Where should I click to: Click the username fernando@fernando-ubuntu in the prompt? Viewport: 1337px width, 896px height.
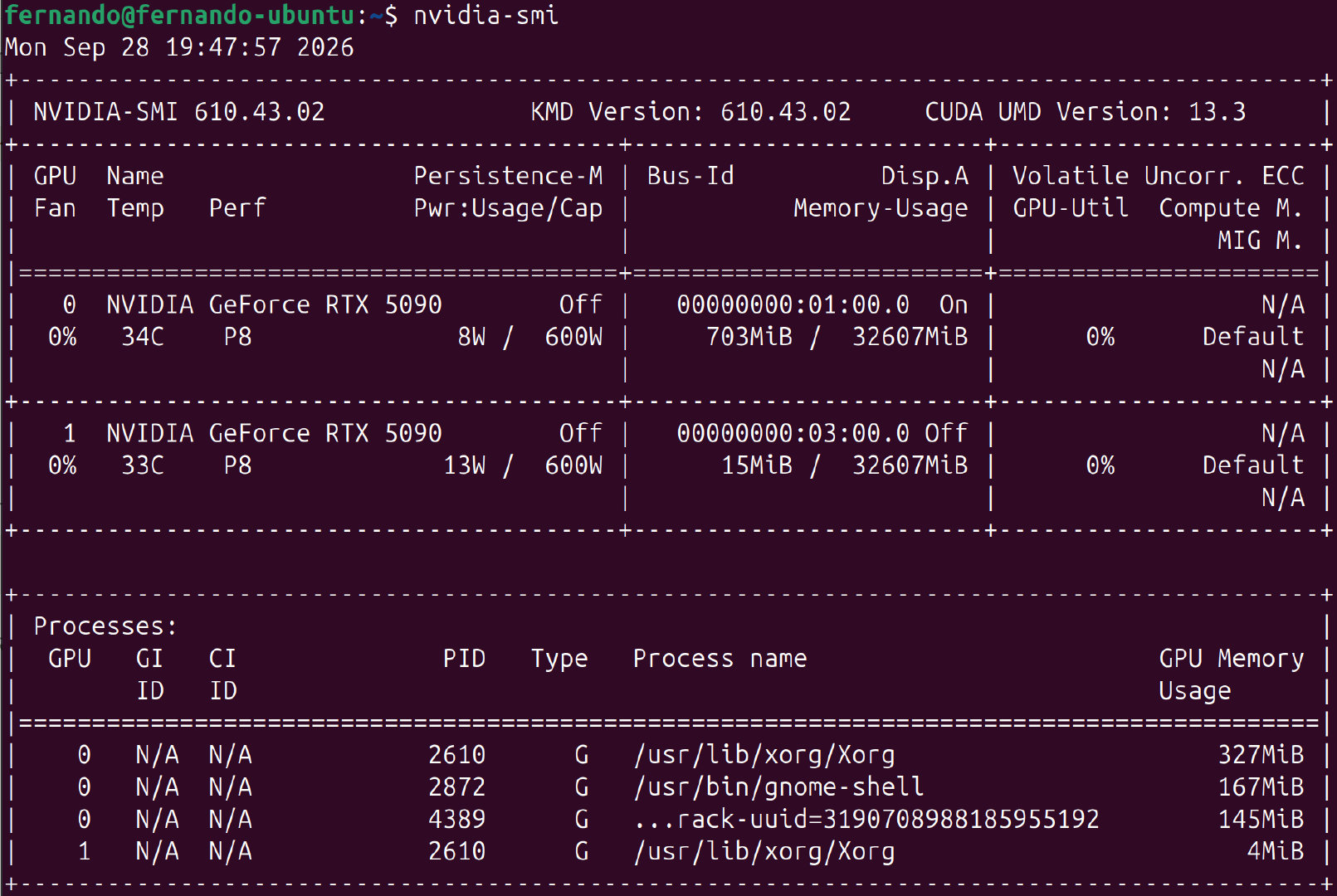180,15
